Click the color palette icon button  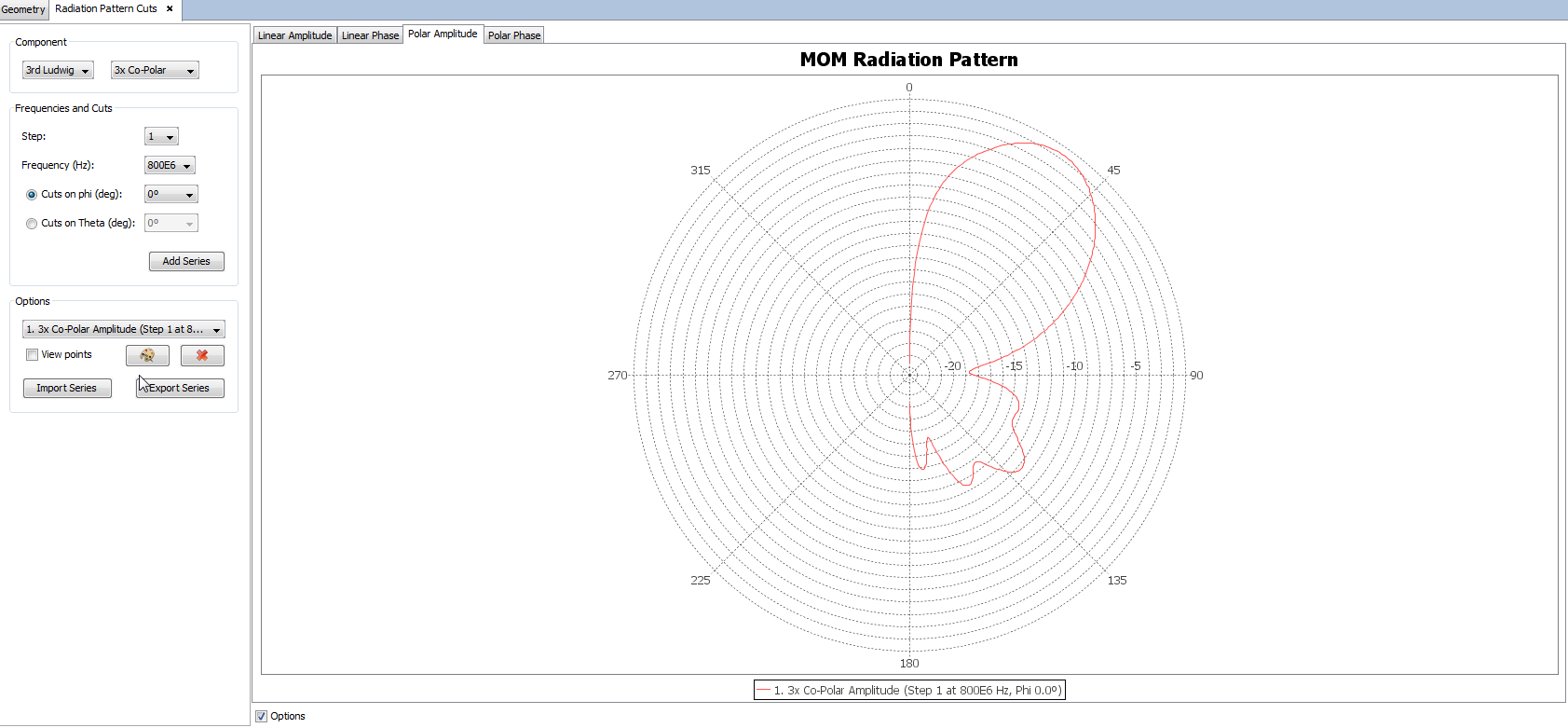[x=147, y=355]
